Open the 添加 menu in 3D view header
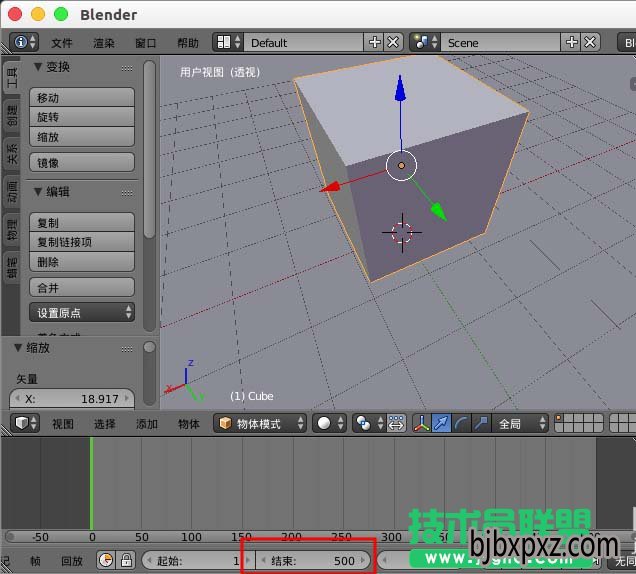The height and width of the screenshot is (574, 636). [147, 424]
